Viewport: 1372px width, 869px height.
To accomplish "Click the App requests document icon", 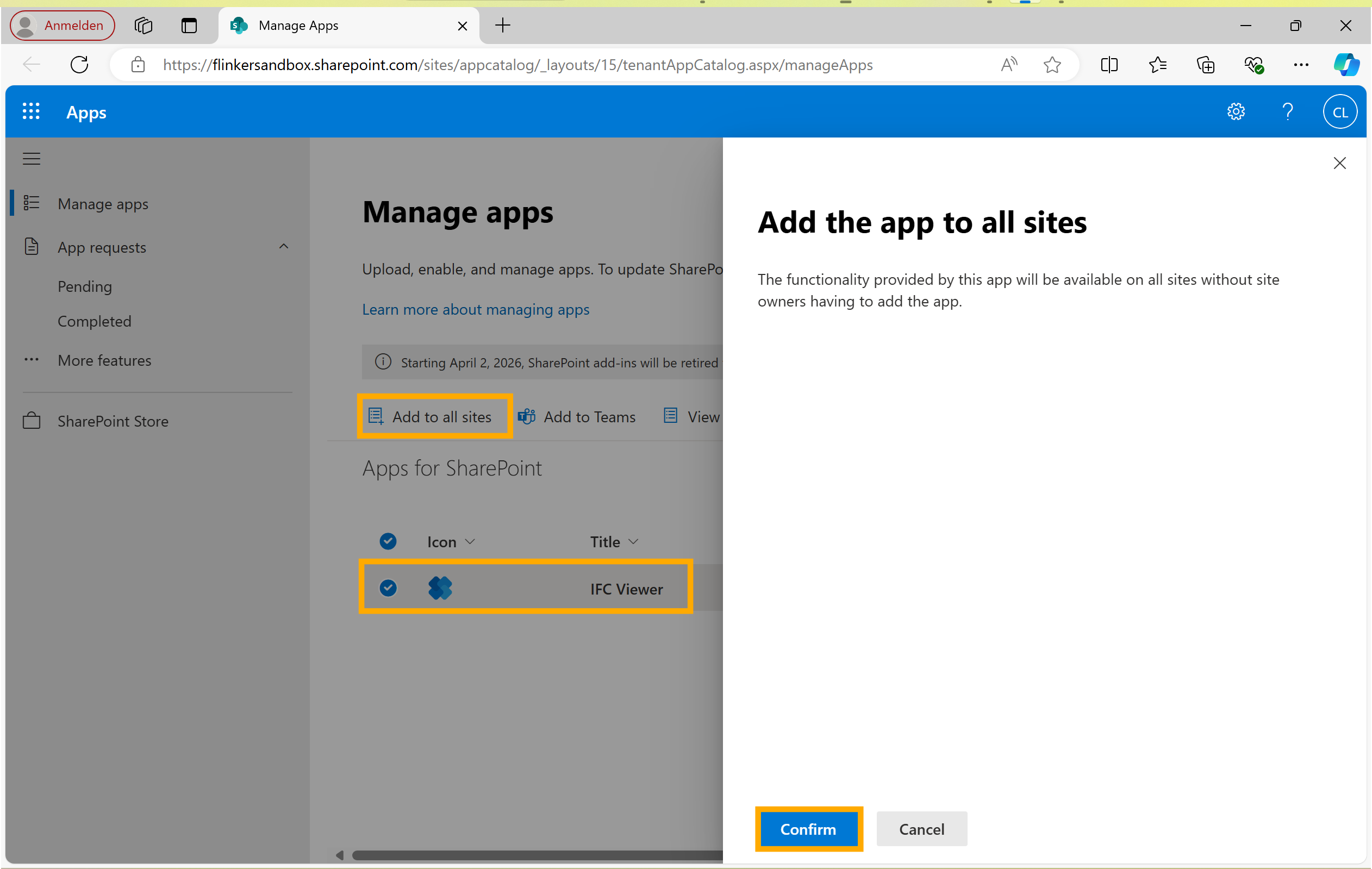I will (32, 247).
